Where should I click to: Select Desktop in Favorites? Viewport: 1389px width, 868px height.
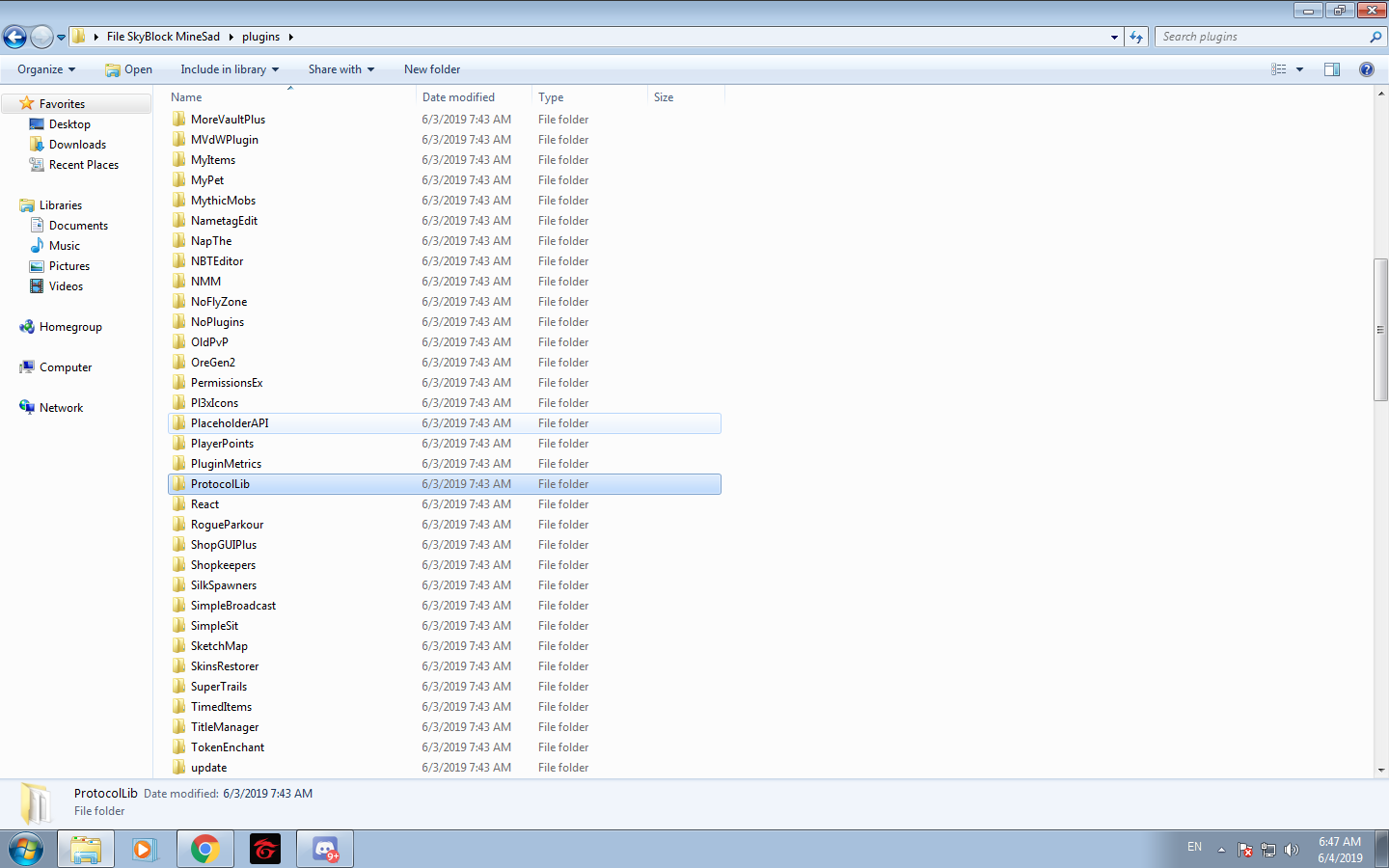[x=69, y=124]
